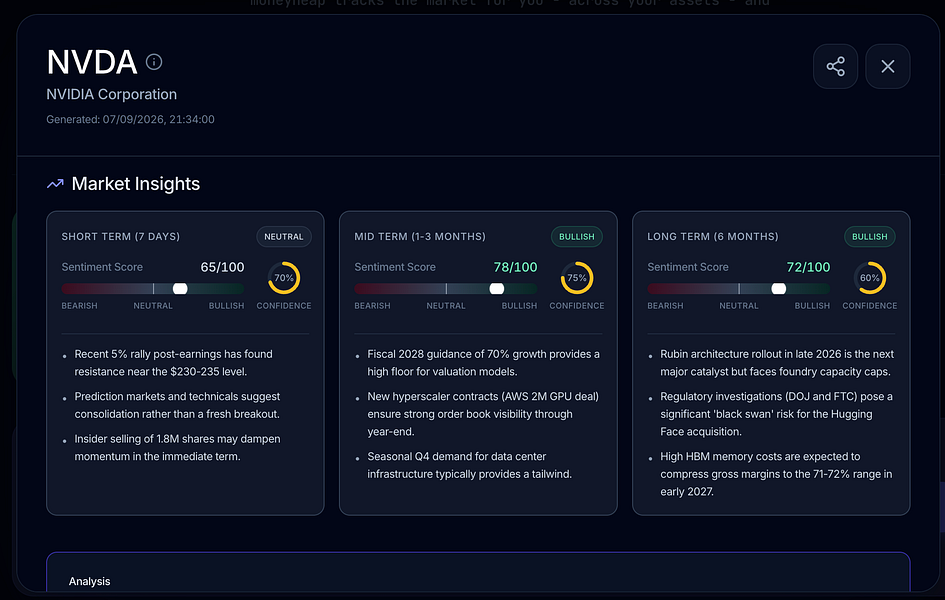Click the Generated timestamp text

130,119
